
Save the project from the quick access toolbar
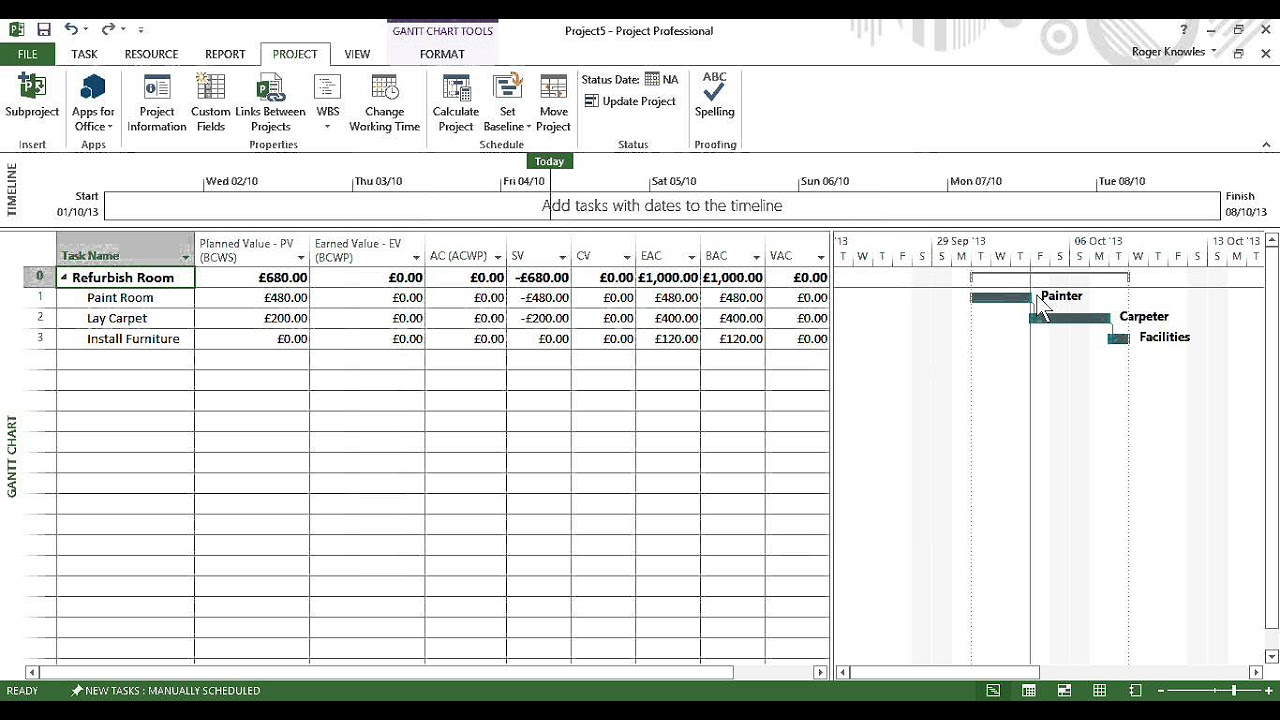(x=43, y=30)
